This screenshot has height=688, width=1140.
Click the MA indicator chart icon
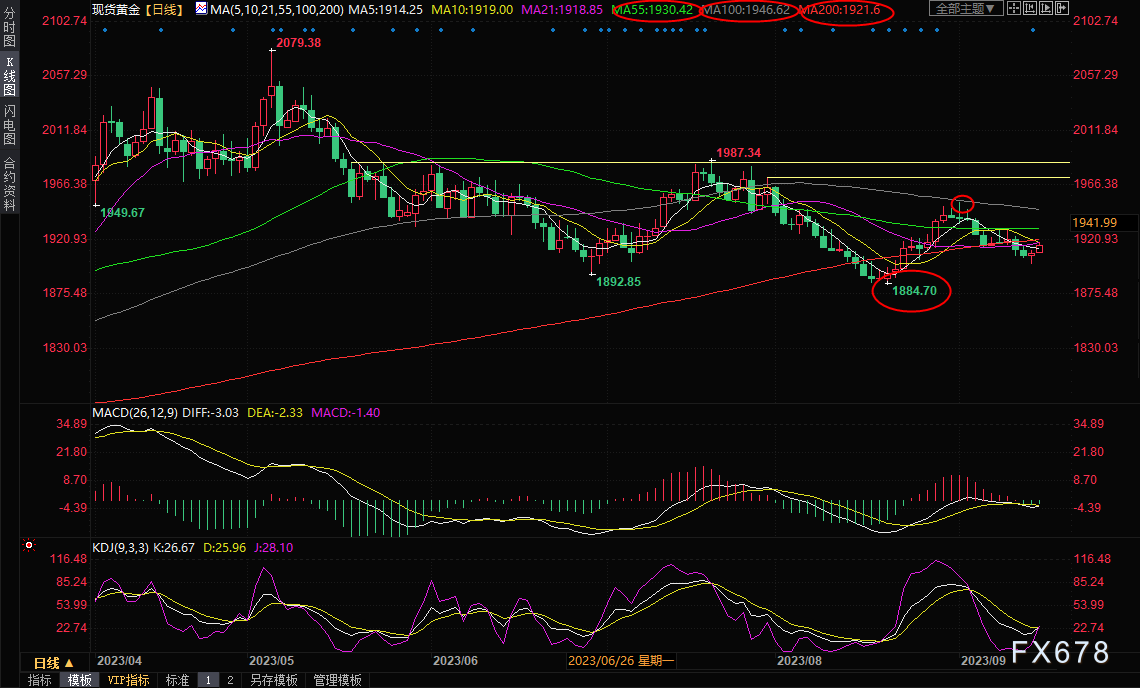(x=201, y=9)
